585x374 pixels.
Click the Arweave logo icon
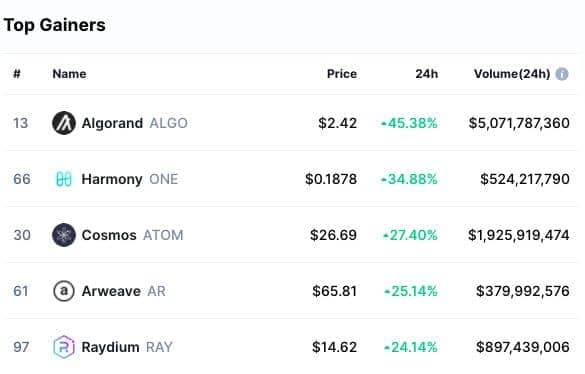point(64,291)
